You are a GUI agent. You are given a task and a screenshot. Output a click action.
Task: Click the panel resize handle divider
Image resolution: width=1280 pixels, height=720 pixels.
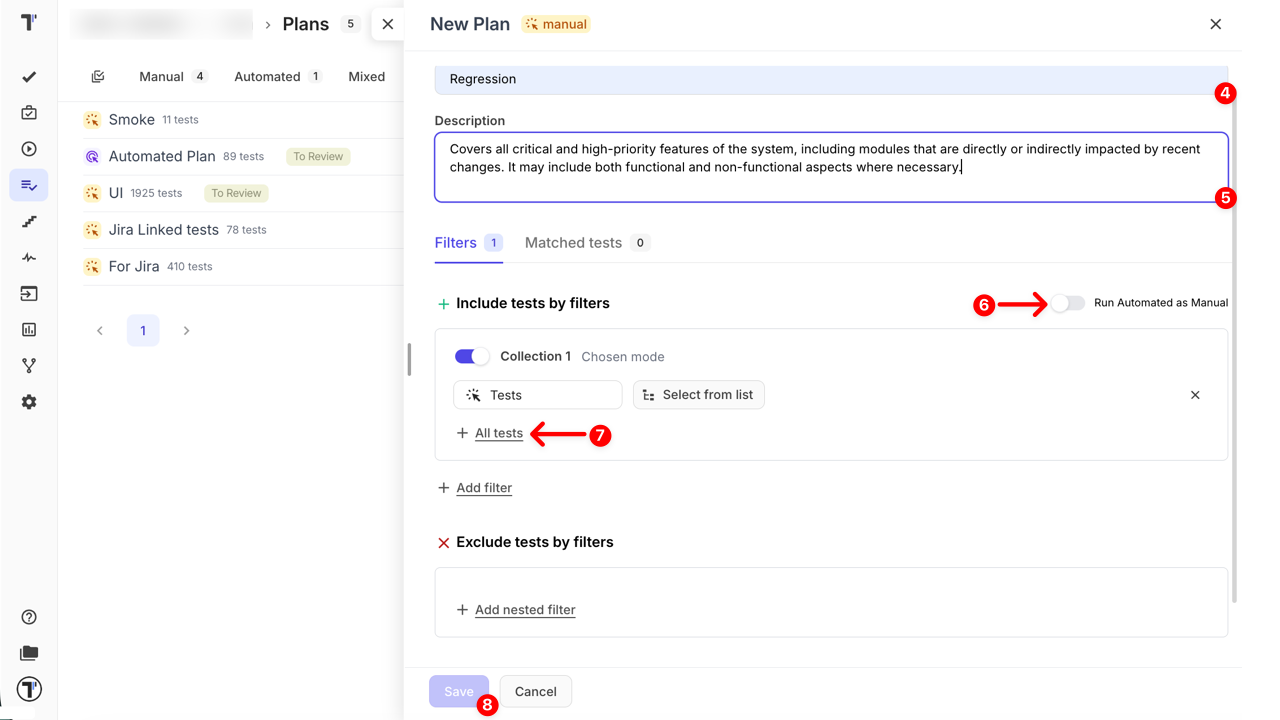pos(409,360)
